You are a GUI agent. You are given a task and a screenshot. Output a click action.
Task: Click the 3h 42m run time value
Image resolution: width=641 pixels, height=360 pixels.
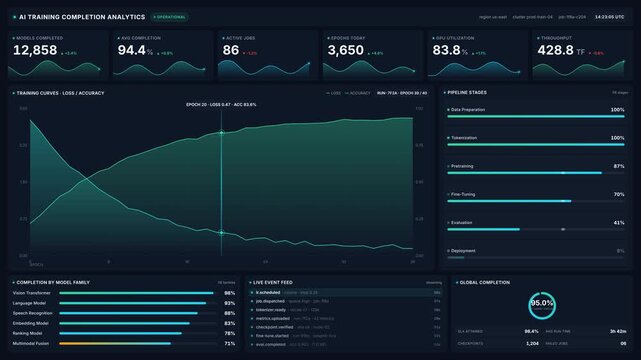(618, 331)
